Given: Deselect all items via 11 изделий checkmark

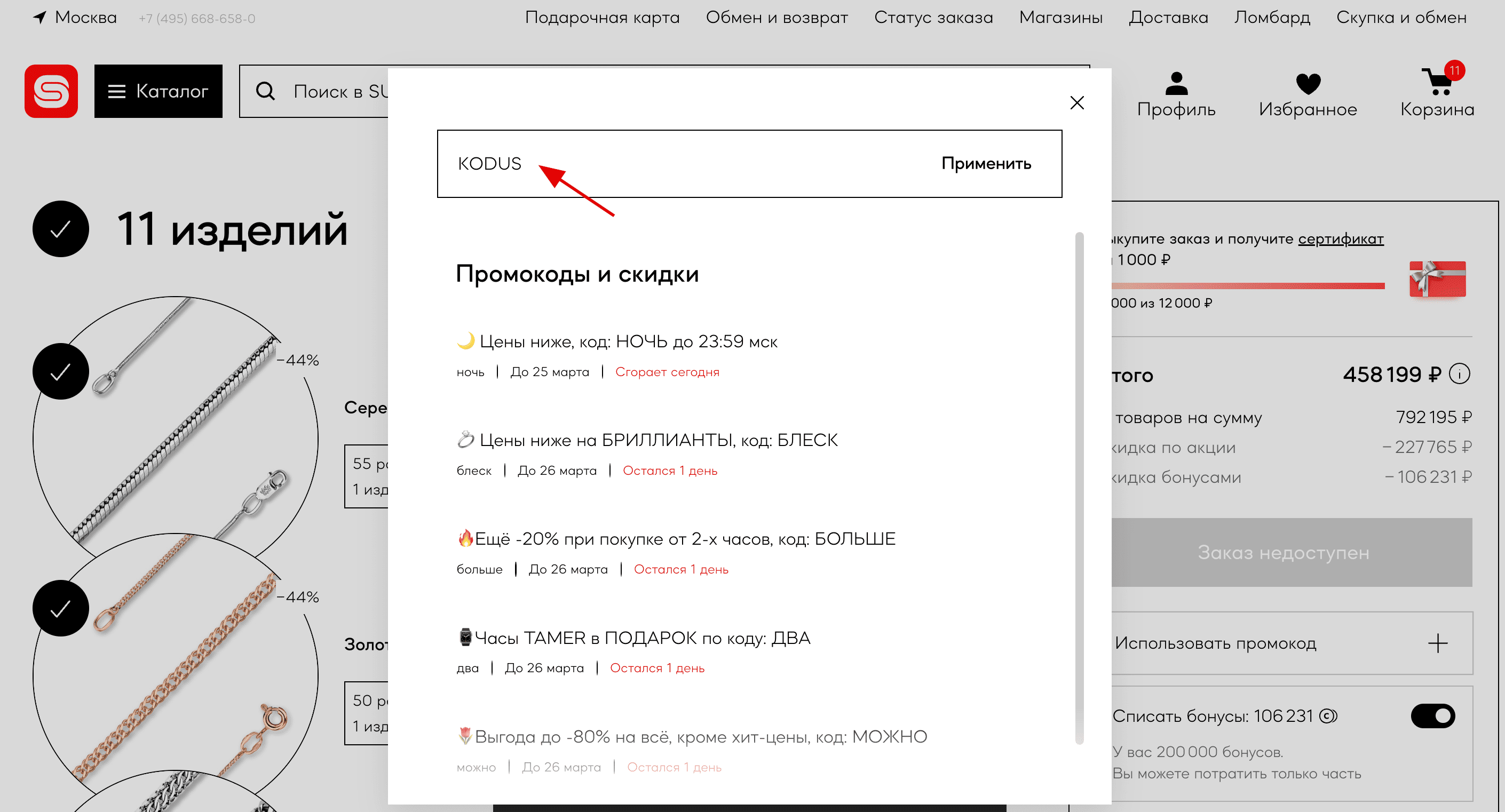Looking at the screenshot, I should [60, 229].
